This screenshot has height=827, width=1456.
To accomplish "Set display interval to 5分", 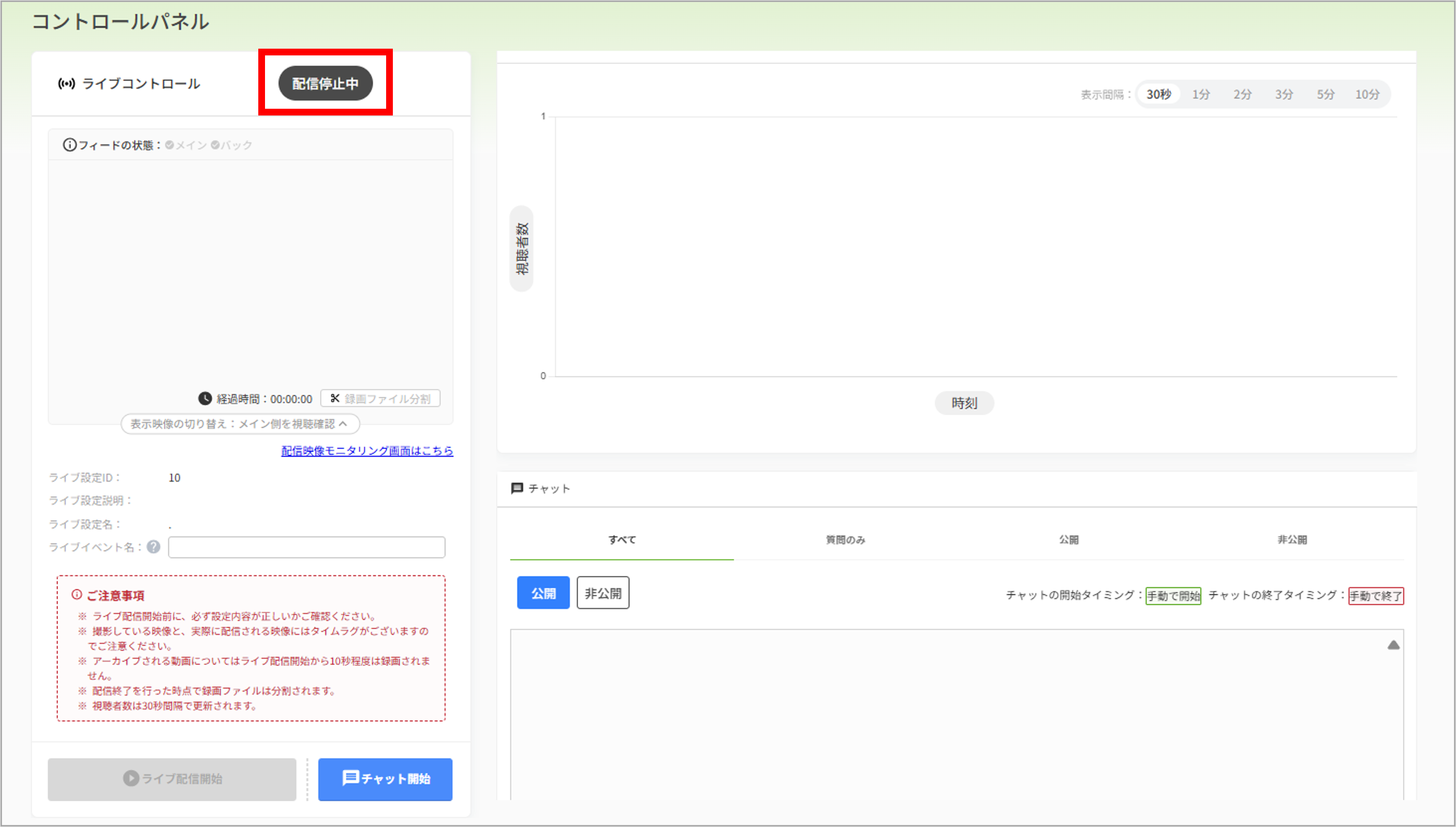I will click(x=1326, y=94).
